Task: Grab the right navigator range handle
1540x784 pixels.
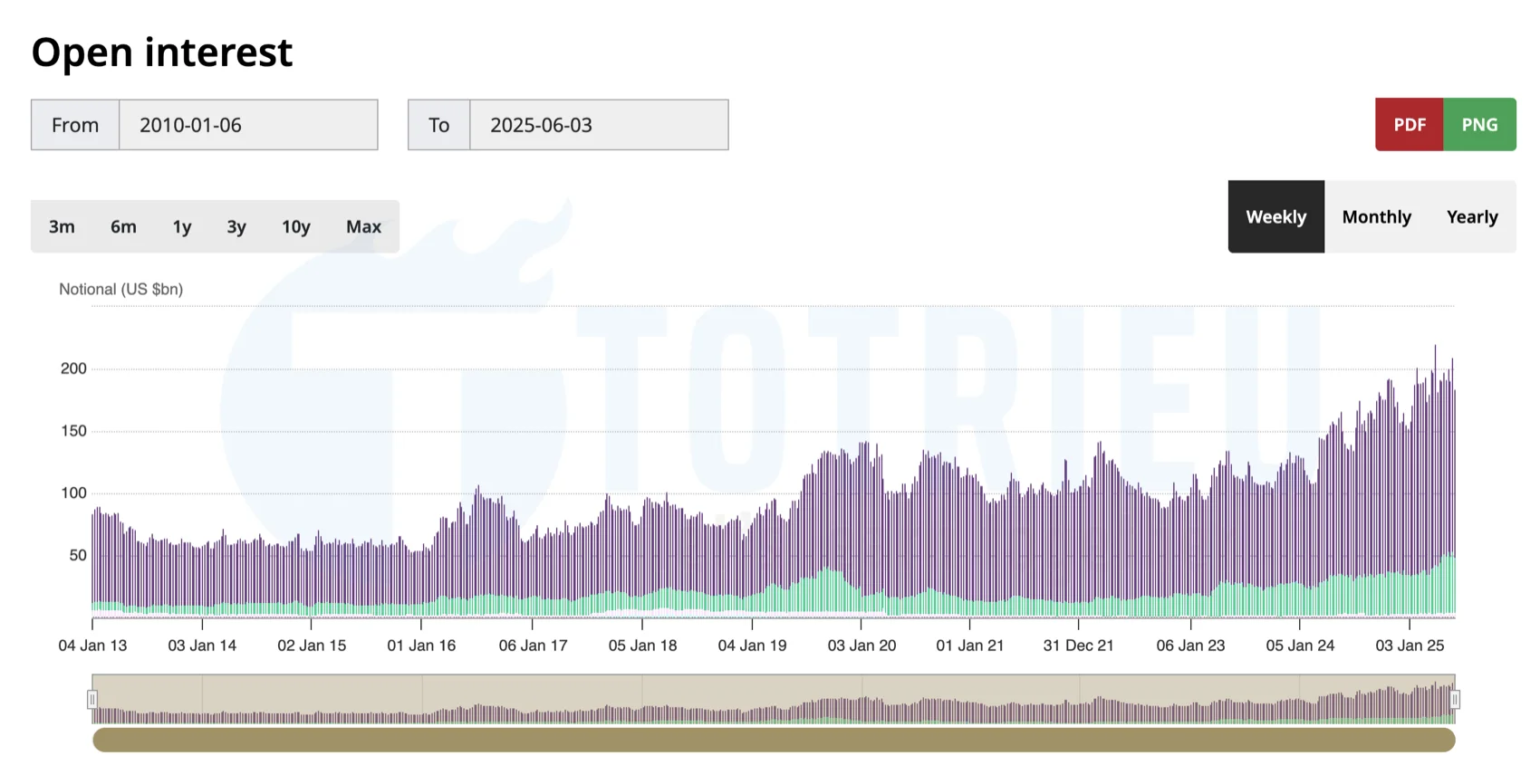Action: click(x=1455, y=699)
